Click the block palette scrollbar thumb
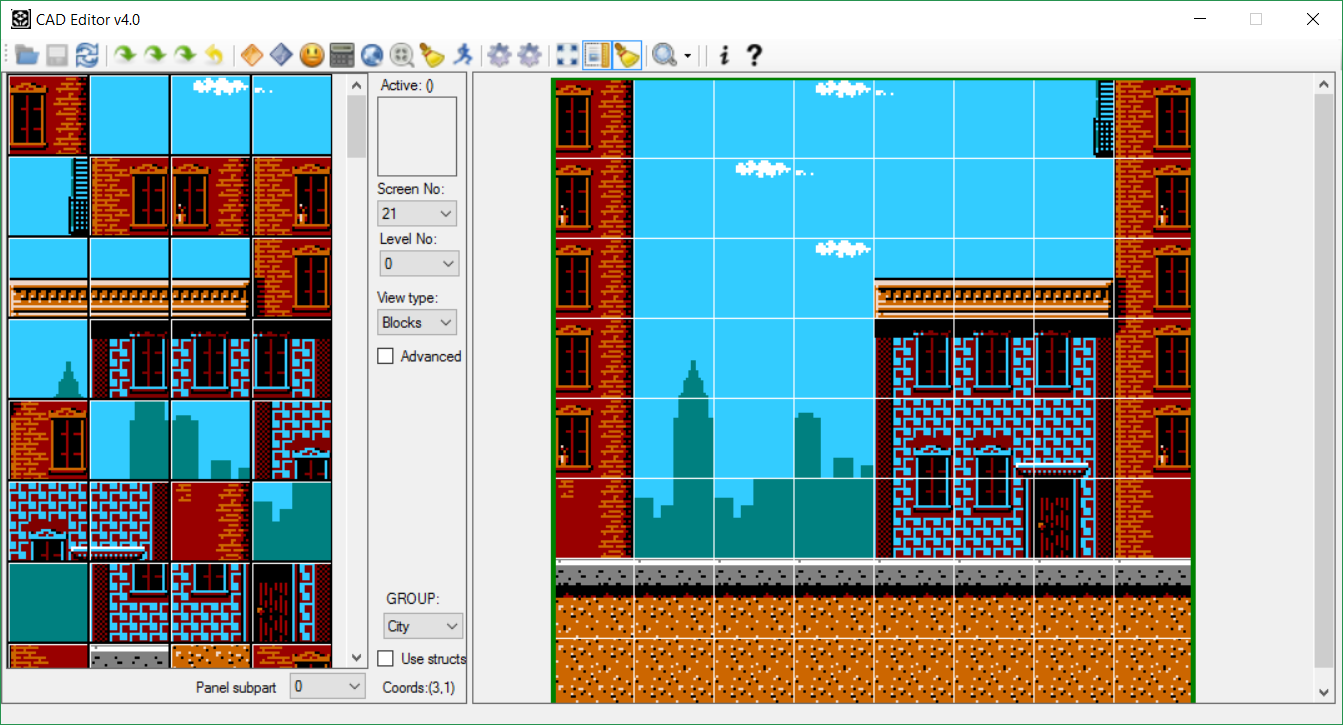The height and width of the screenshot is (725, 1343). (357, 127)
